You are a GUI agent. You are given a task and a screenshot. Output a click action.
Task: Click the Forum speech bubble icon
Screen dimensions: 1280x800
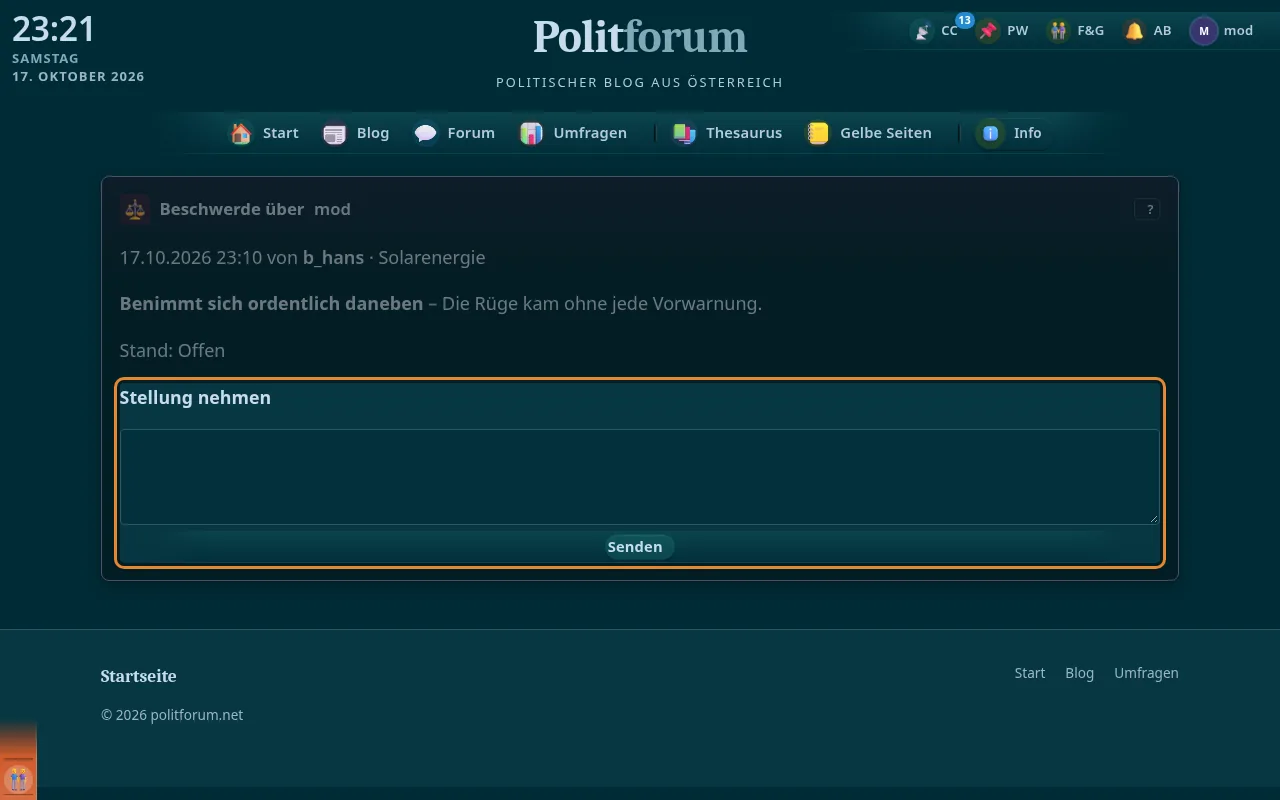pos(426,133)
